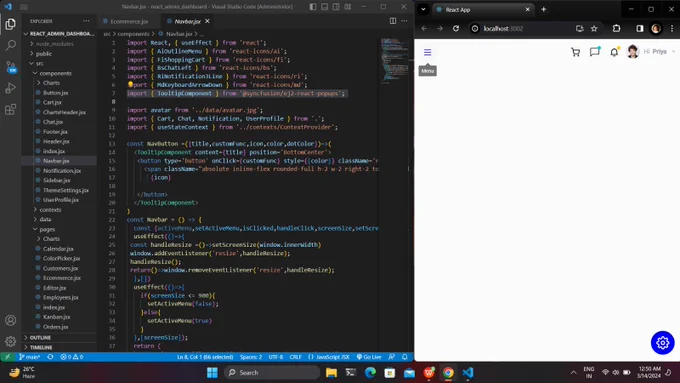Viewport: 680px width, 383px height.
Task: Bookmark this page with the star icon
Action: coord(594,28)
